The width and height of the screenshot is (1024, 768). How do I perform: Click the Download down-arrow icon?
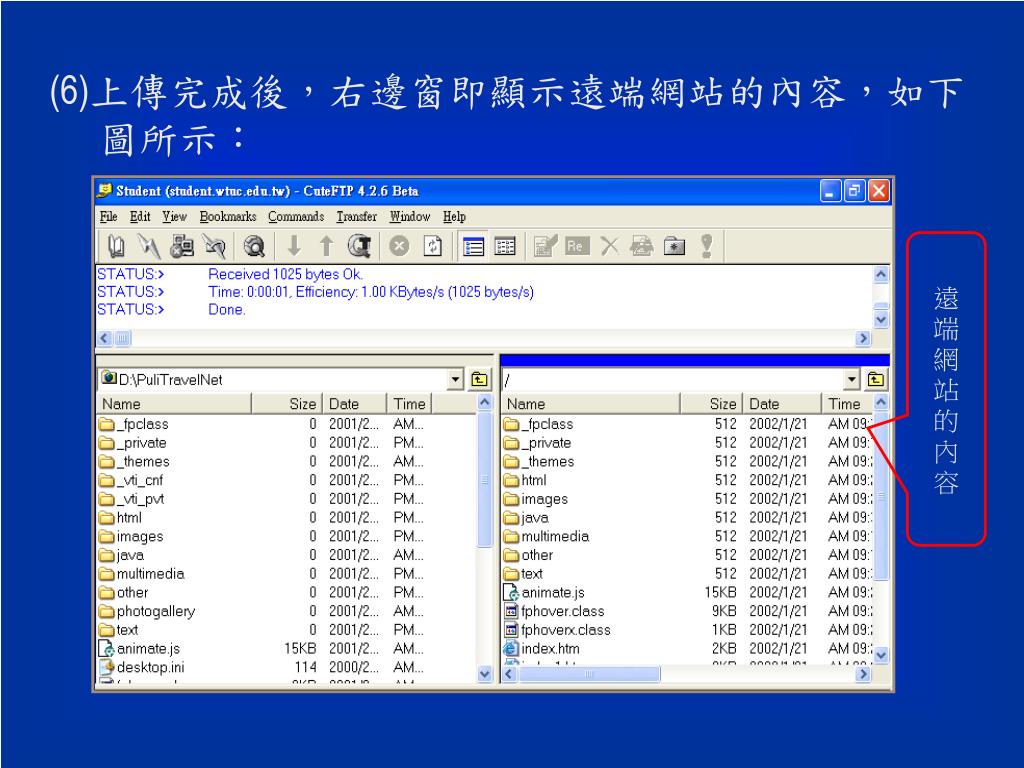pyautogui.click(x=295, y=246)
